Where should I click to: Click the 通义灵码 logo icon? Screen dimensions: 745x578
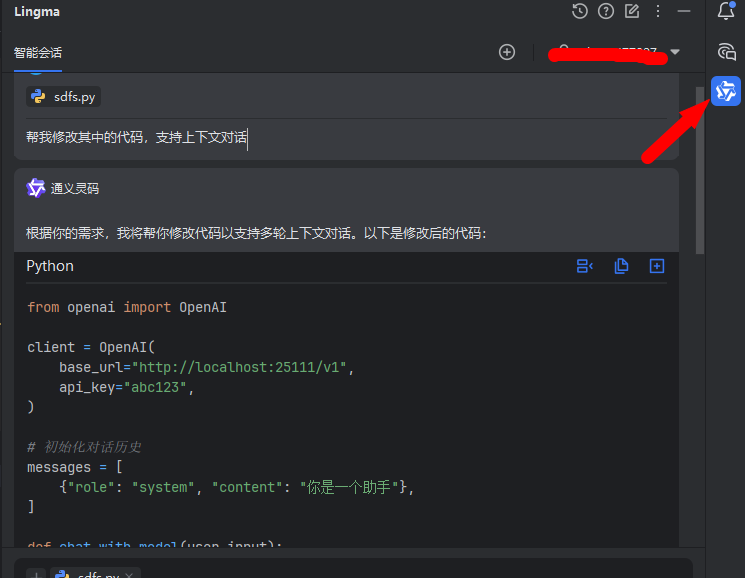coord(35,188)
